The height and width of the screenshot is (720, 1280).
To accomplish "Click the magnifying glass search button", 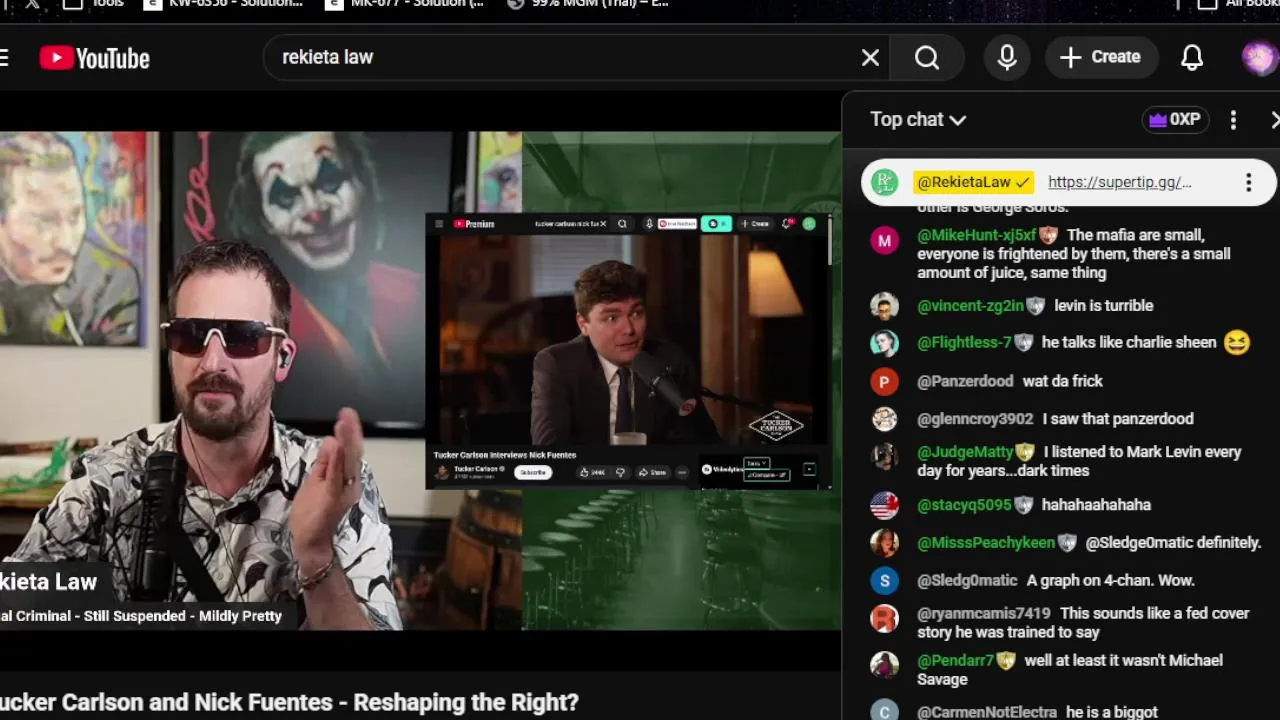I will [927, 58].
